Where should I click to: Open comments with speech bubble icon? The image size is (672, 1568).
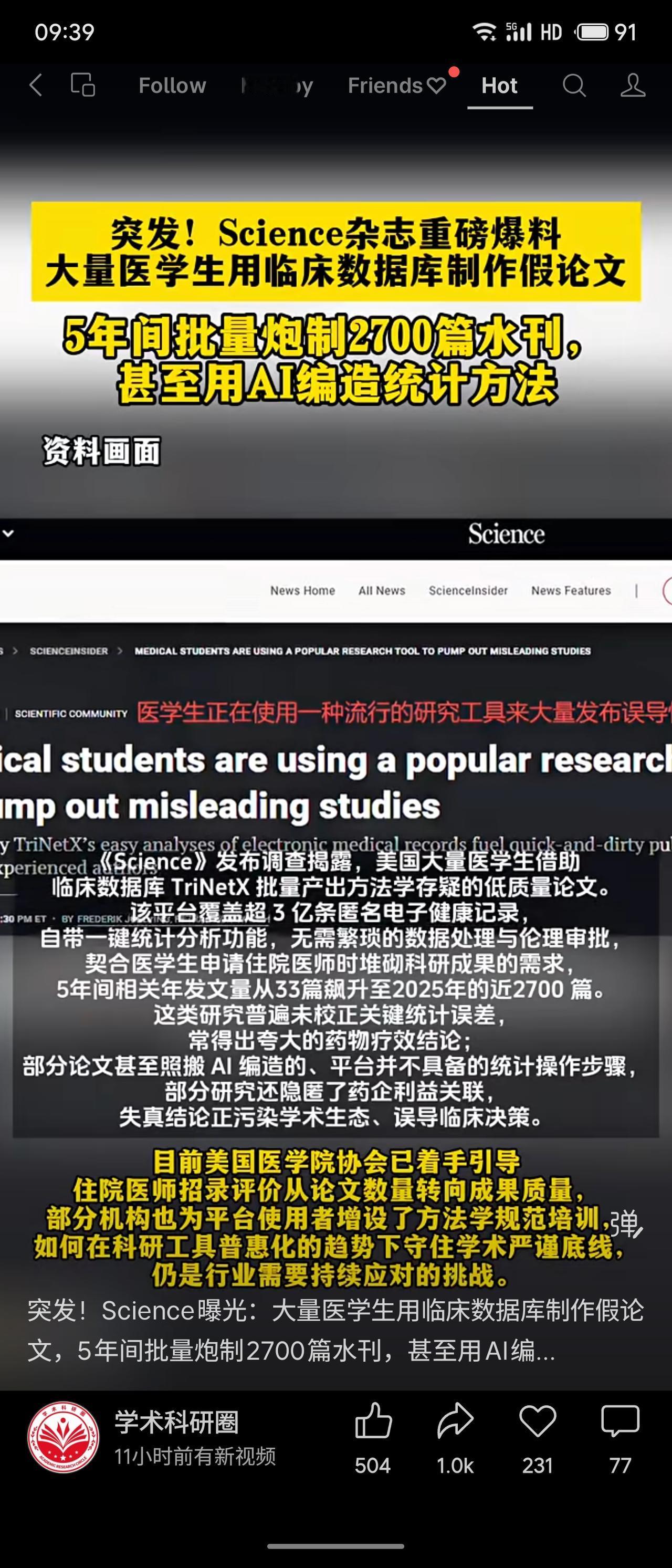[620, 1420]
